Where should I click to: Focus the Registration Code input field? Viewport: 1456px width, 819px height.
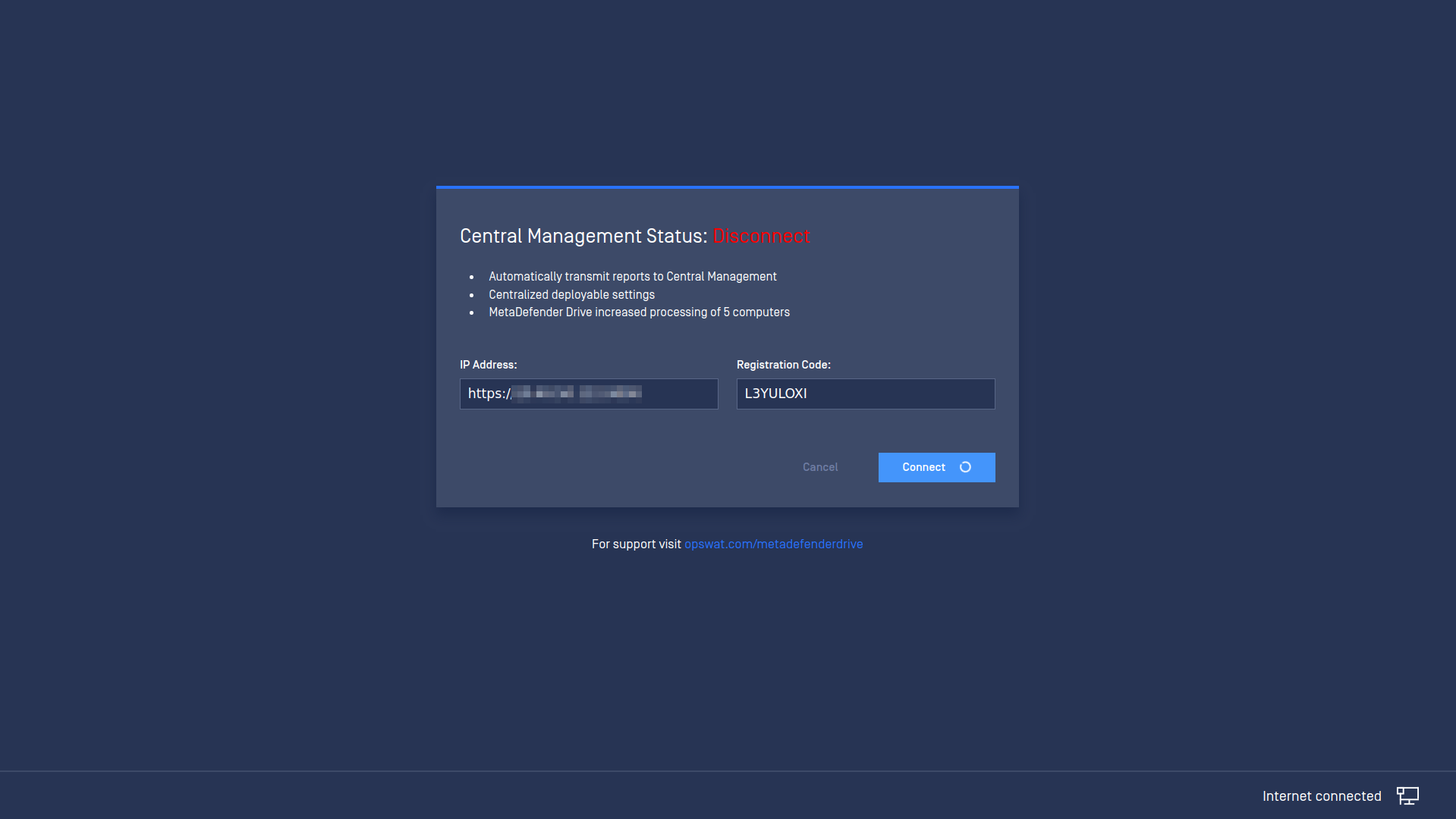[x=866, y=394]
